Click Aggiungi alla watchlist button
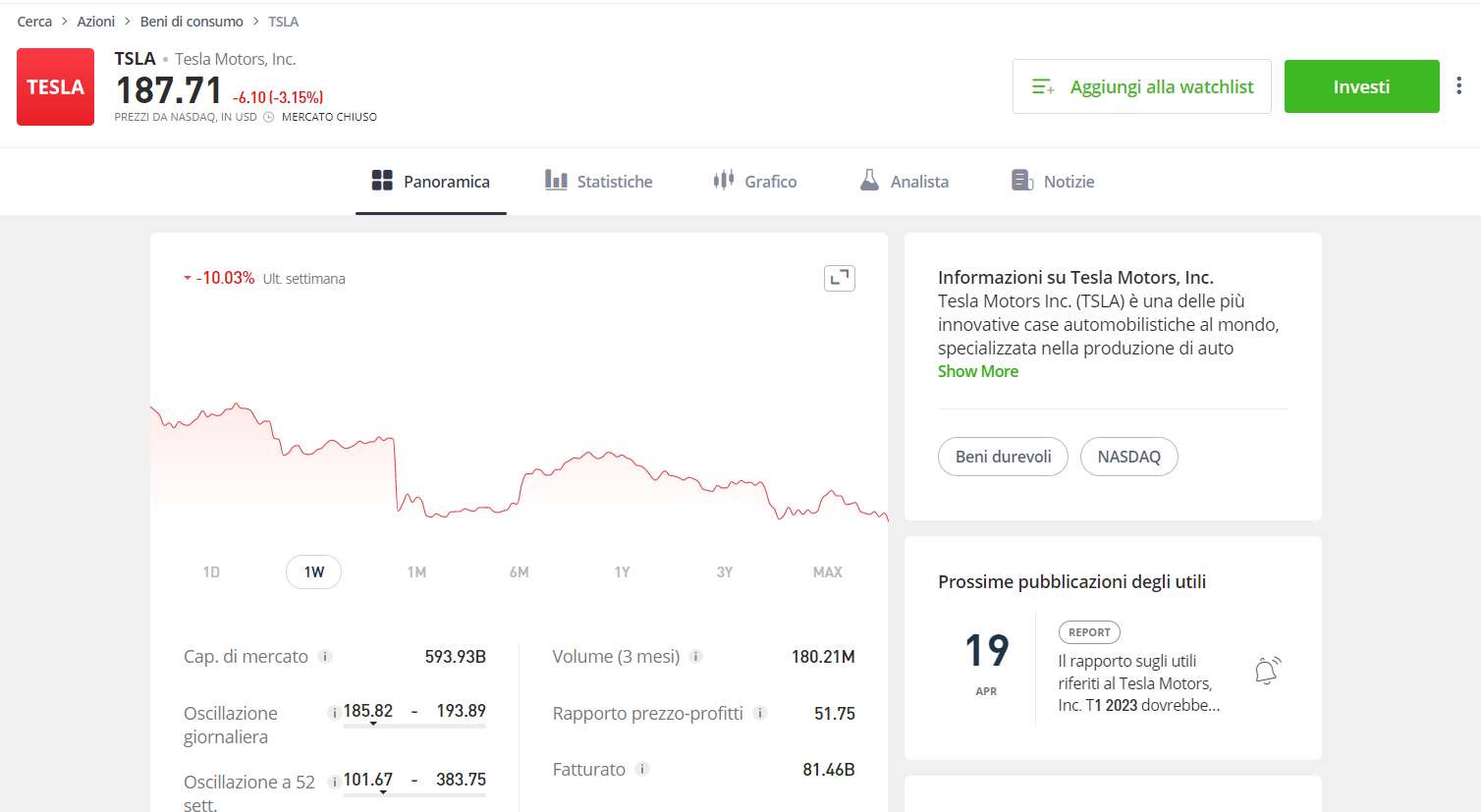Image resolution: width=1481 pixels, height=812 pixels. click(1142, 86)
